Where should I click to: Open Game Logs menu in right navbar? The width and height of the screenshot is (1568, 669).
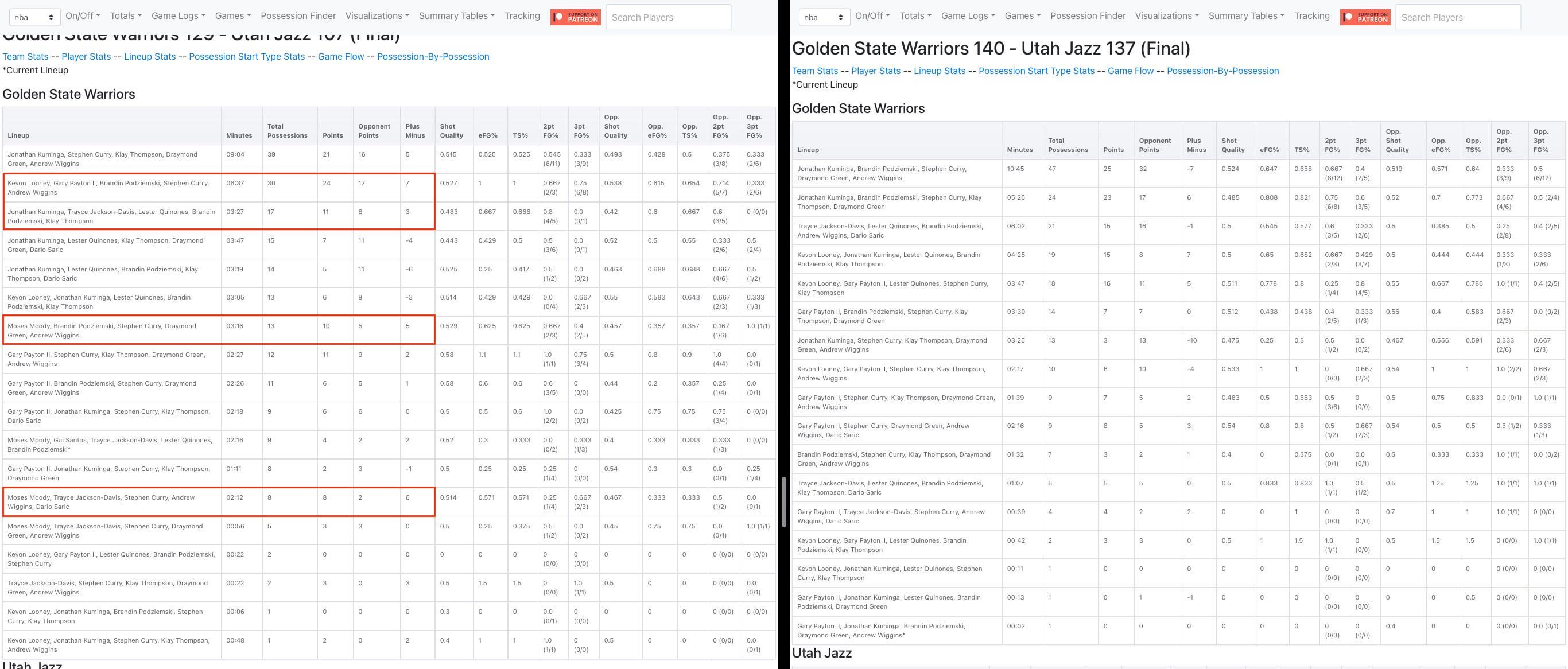click(968, 16)
